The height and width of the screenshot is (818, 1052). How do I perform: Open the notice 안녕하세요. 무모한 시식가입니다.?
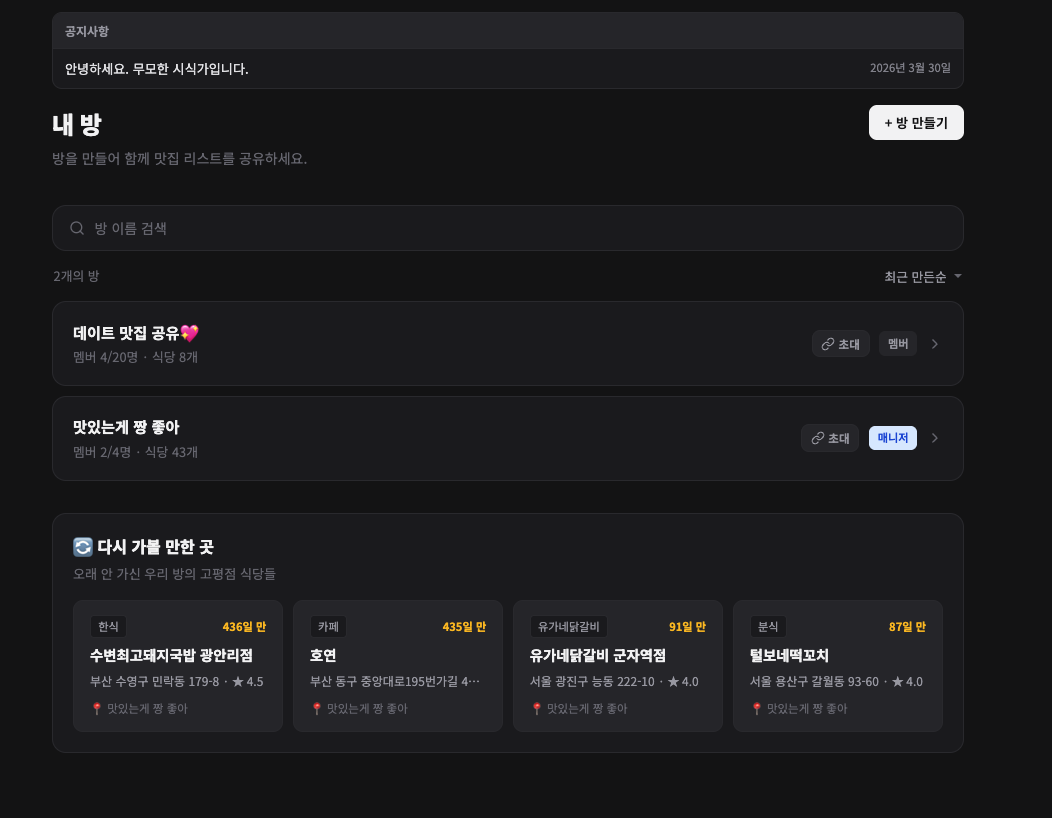[508, 68]
